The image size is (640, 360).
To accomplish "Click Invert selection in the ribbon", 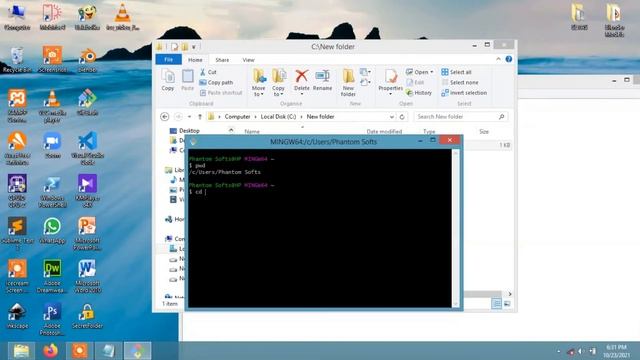I will coord(464,93).
